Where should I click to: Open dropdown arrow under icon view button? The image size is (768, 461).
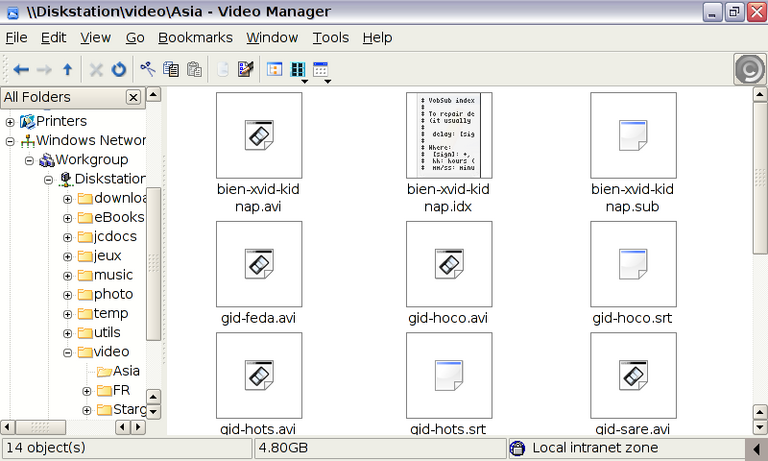click(x=304, y=81)
